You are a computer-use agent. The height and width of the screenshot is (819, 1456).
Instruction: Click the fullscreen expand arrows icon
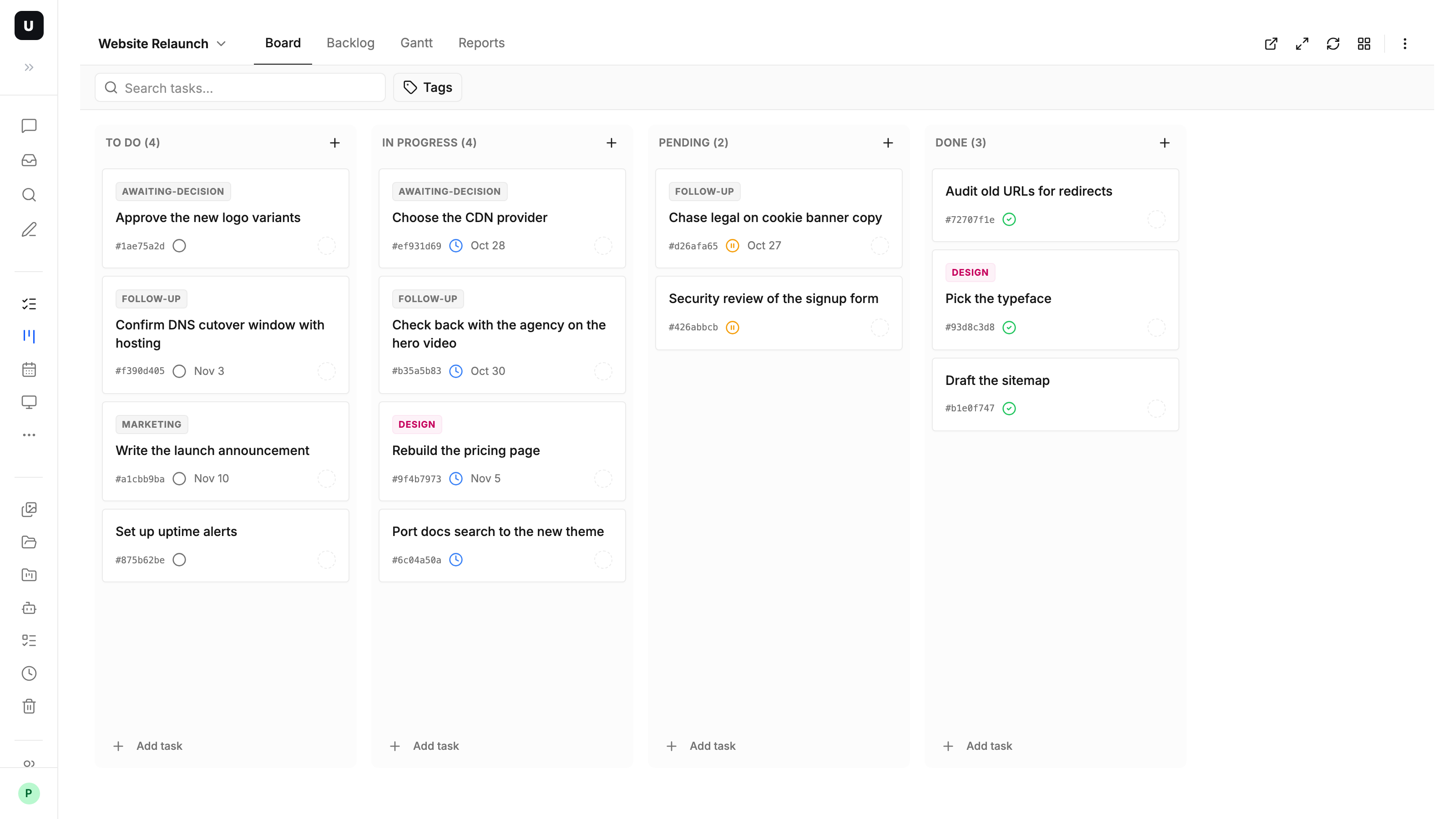tap(1302, 44)
